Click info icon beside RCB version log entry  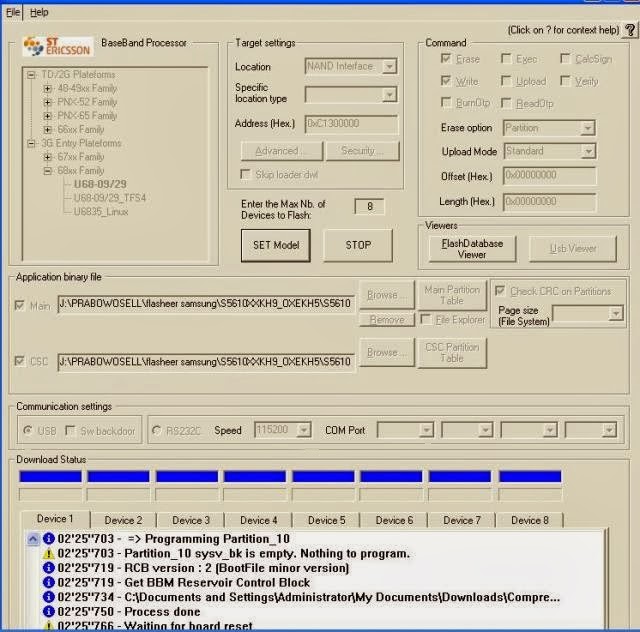[x=49, y=568]
